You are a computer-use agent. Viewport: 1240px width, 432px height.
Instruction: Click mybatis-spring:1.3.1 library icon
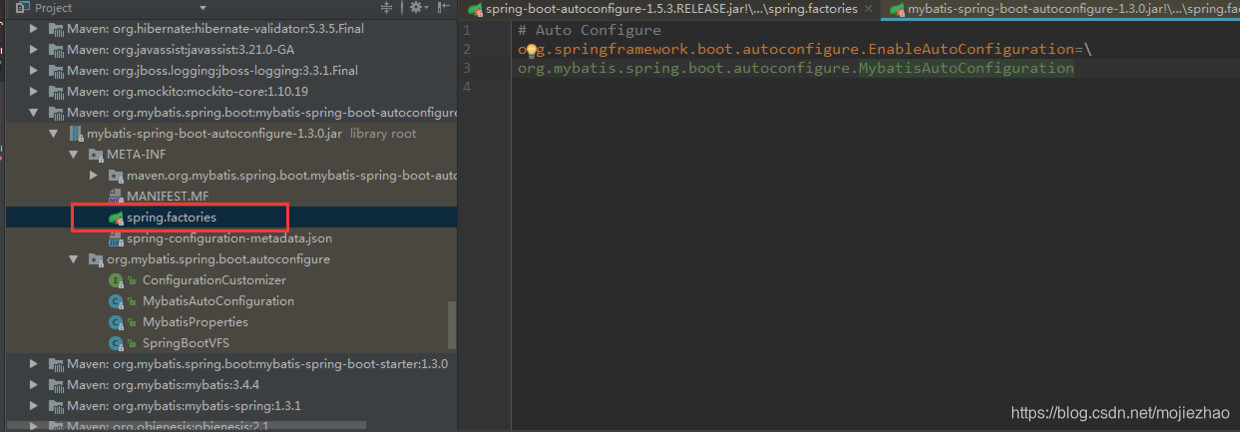tap(56, 405)
